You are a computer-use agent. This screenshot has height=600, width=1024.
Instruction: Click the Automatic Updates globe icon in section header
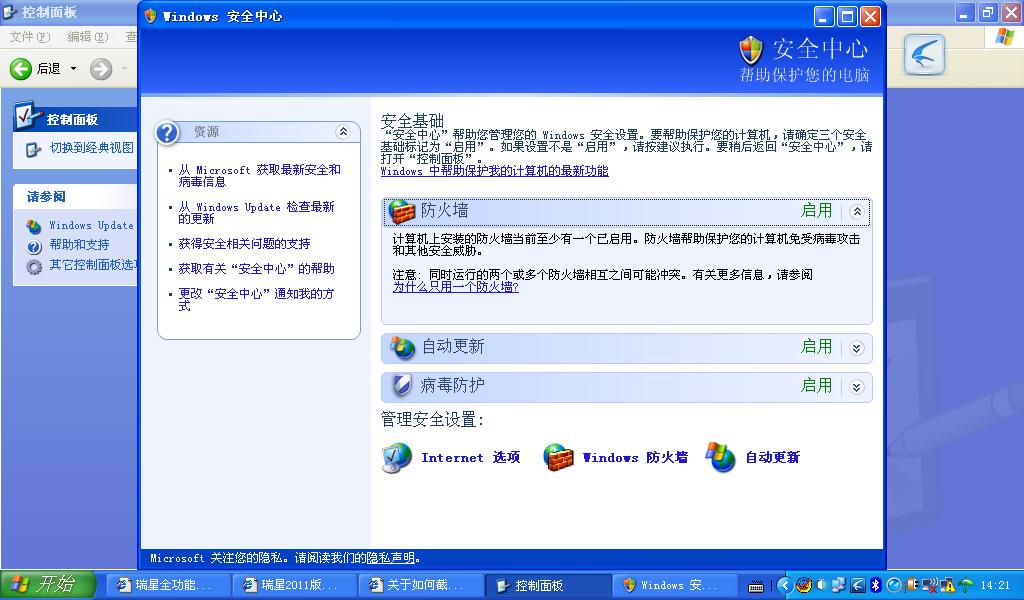click(x=402, y=347)
